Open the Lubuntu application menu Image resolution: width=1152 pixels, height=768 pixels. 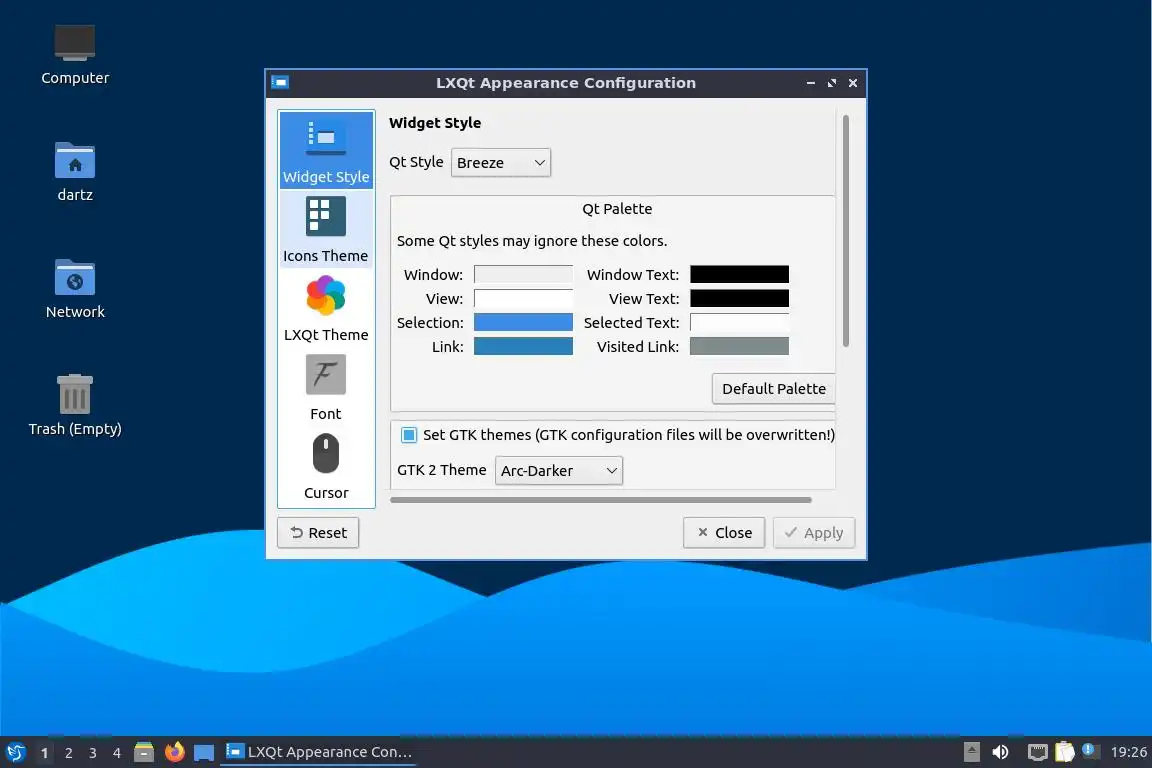tap(15, 752)
